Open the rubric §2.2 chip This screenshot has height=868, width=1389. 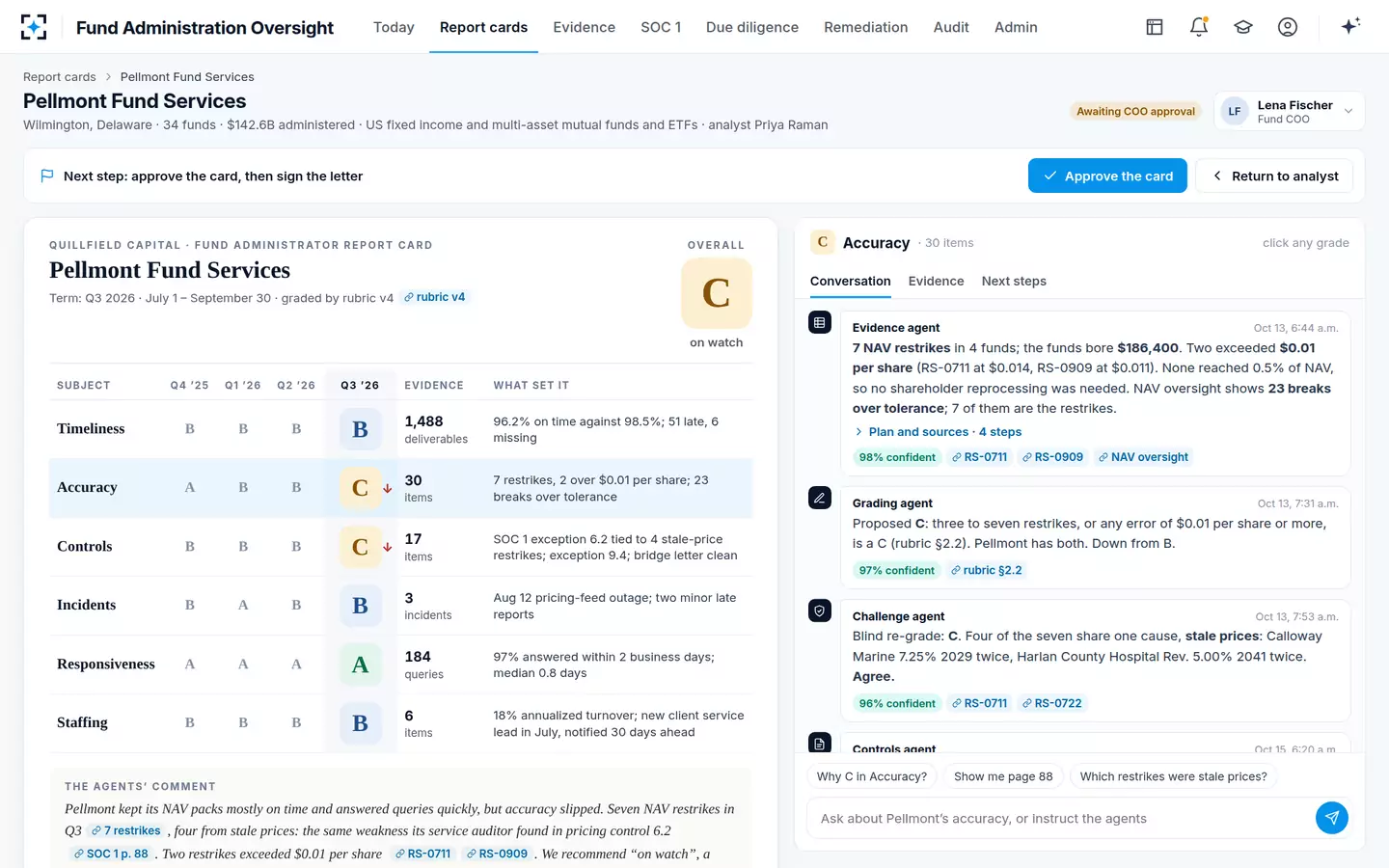click(986, 570)
